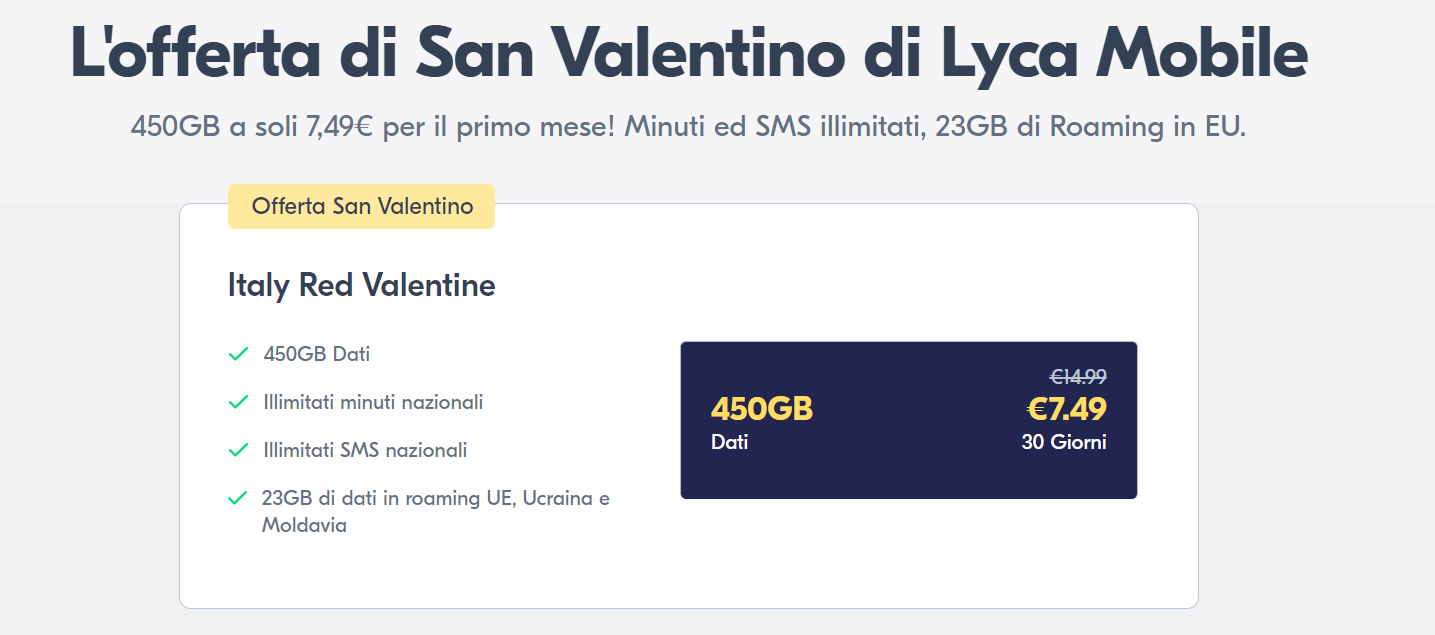Image resolution: width=1435 pixels, height=635 pixels.
Task: Click checkmark next to Illimitati minuti nazionali
Action: [238, 402]
